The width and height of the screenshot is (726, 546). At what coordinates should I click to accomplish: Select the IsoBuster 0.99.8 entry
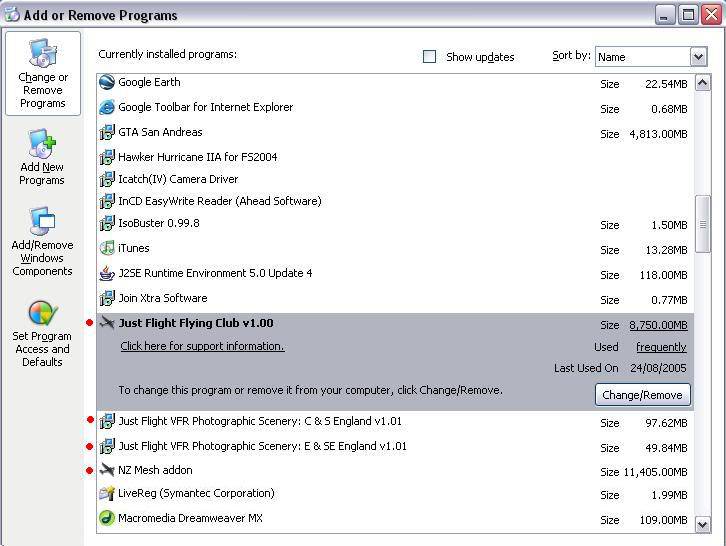point(395,224)
